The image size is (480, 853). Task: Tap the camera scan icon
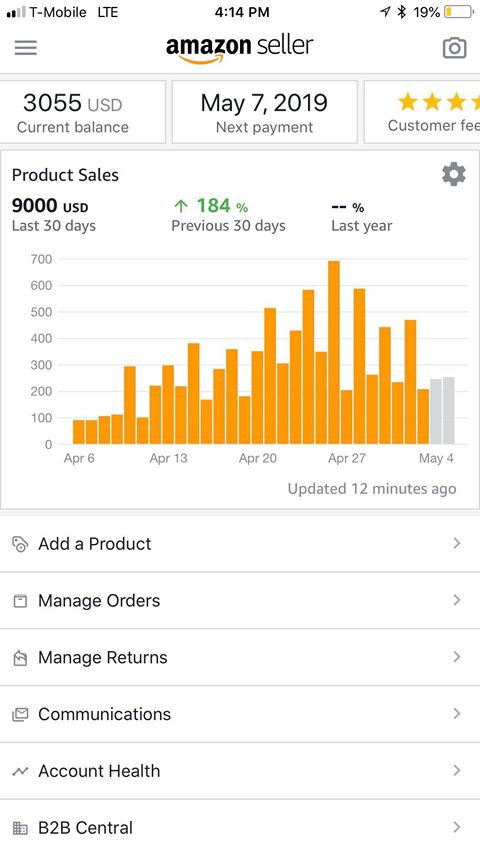[x=454, y=48]
